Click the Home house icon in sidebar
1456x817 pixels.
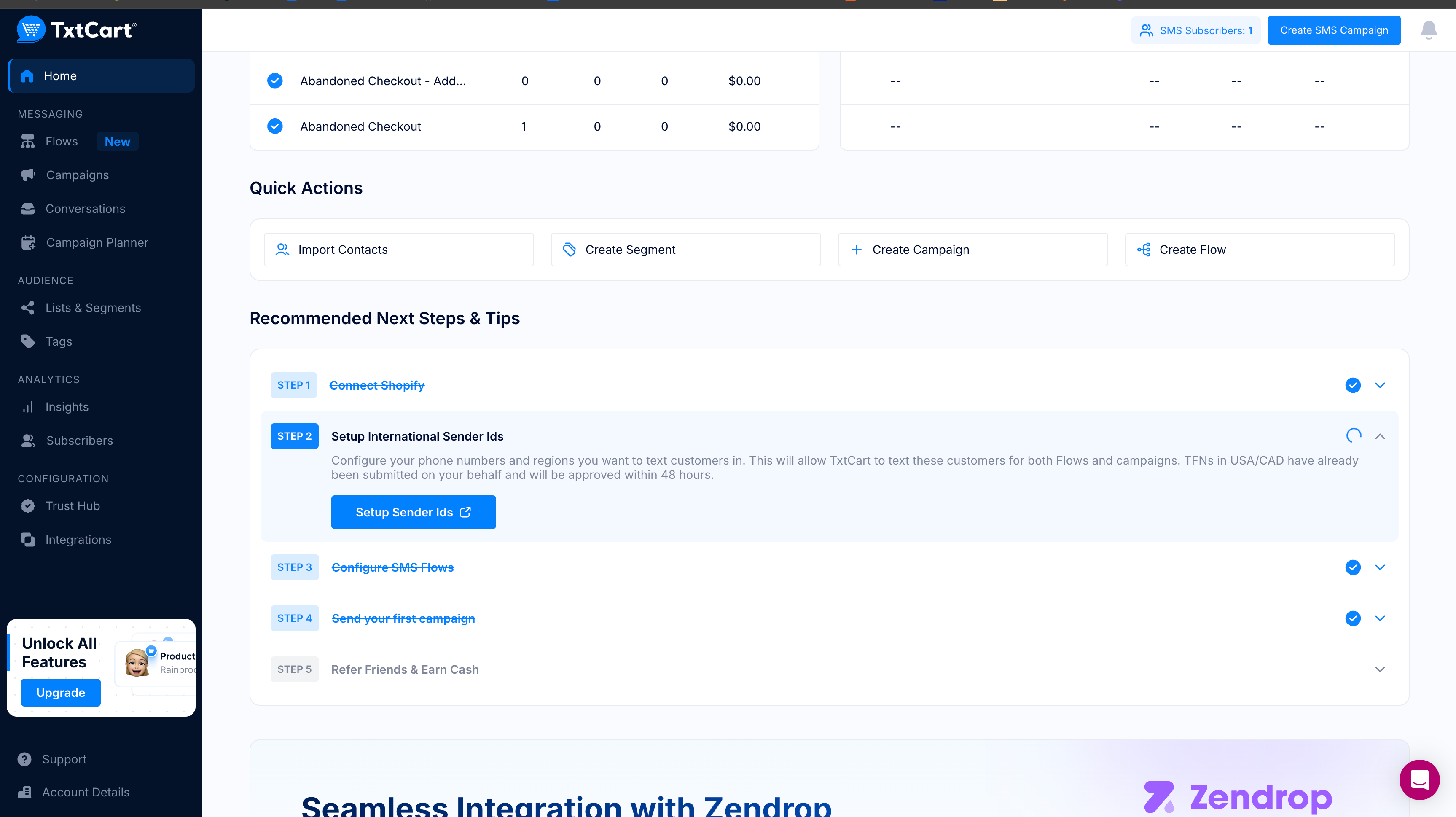(27, 76)
